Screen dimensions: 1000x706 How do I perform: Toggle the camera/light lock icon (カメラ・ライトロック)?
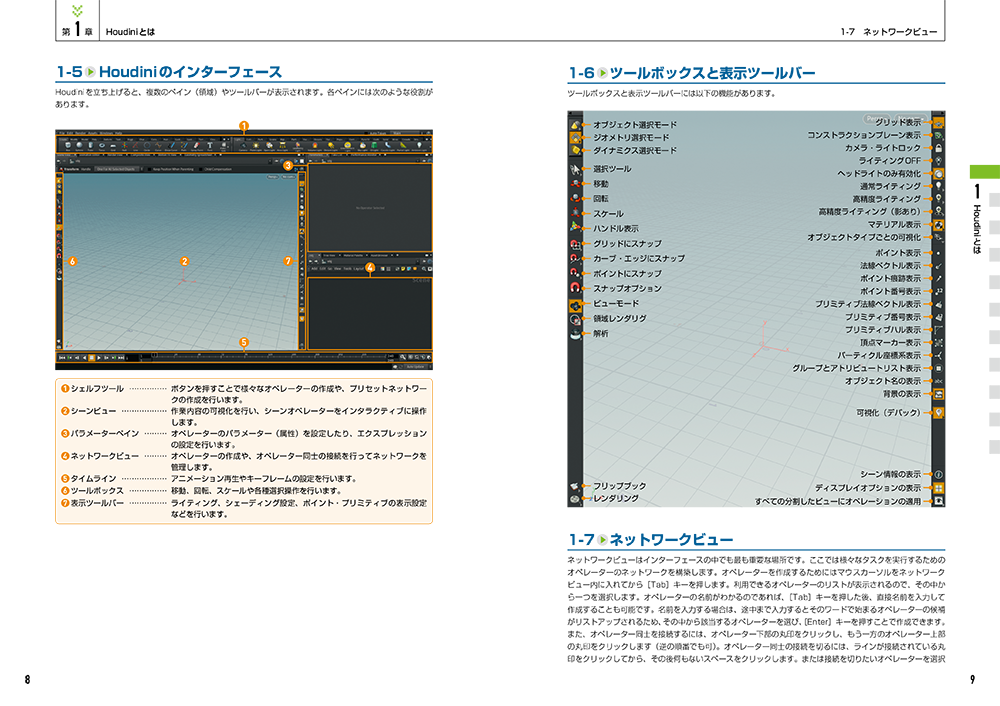(x=939, y=148)
